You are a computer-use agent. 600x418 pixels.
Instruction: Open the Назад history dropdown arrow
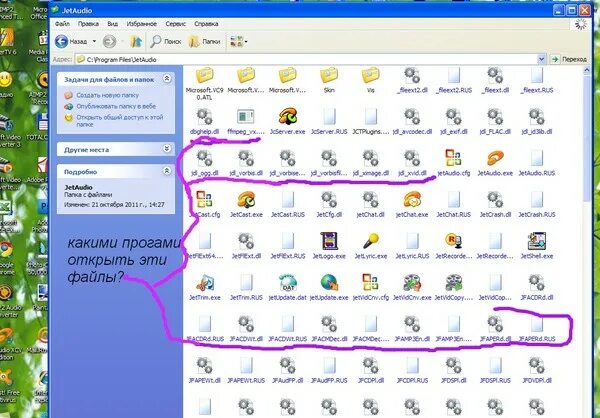pos(94,41)
